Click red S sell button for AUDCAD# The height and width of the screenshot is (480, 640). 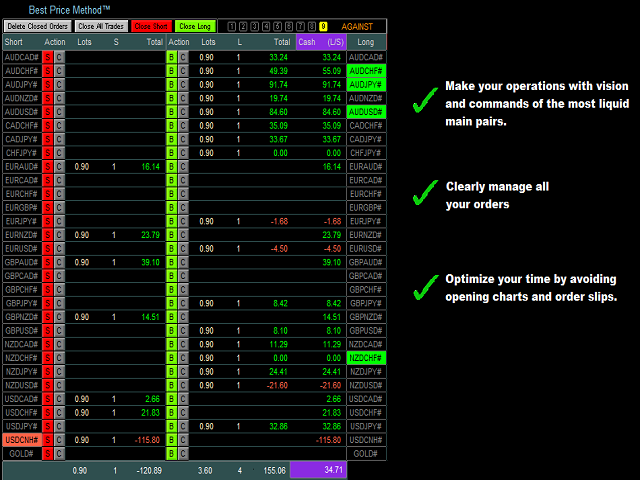(48, 57)
